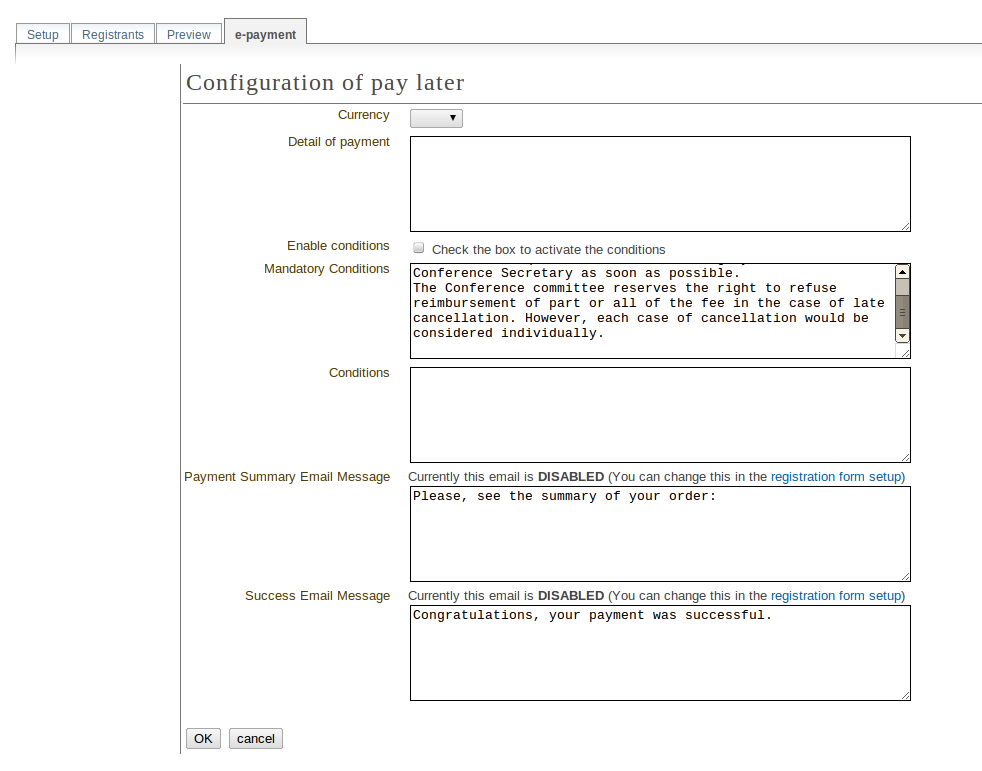Open the Setup tab
Viewport: 982px width, 771px height.
point(43,34)
